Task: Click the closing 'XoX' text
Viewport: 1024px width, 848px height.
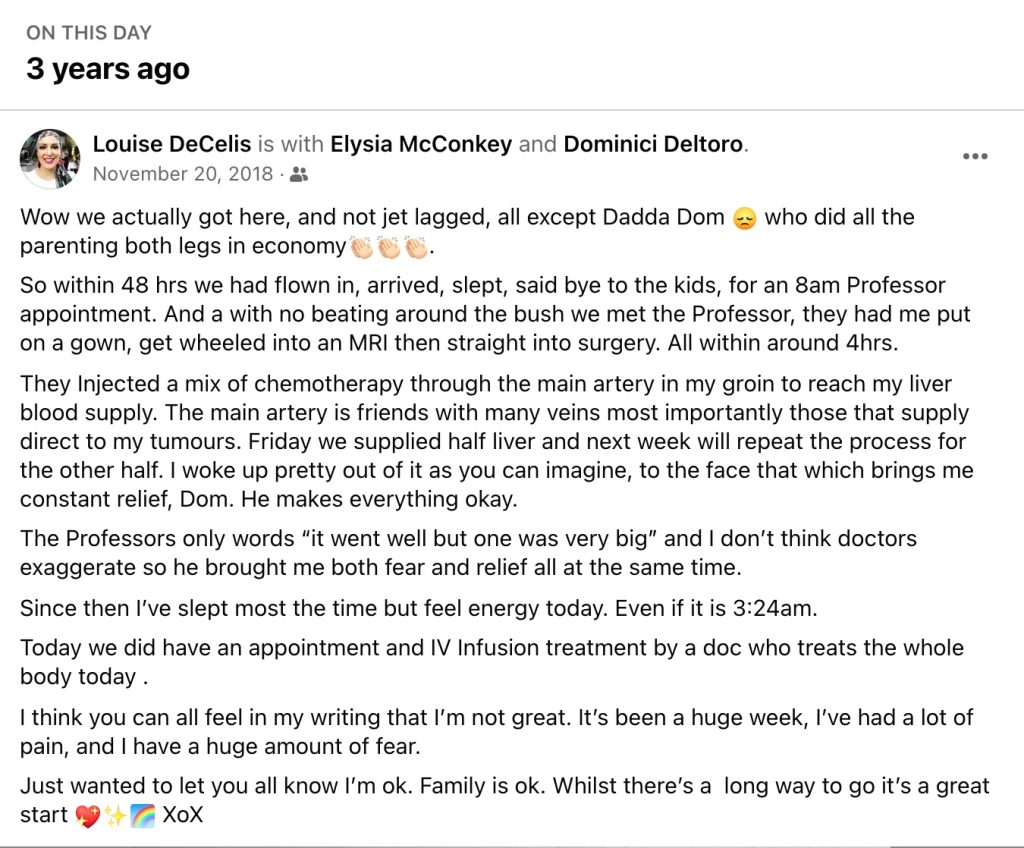Action: (183, 815)
